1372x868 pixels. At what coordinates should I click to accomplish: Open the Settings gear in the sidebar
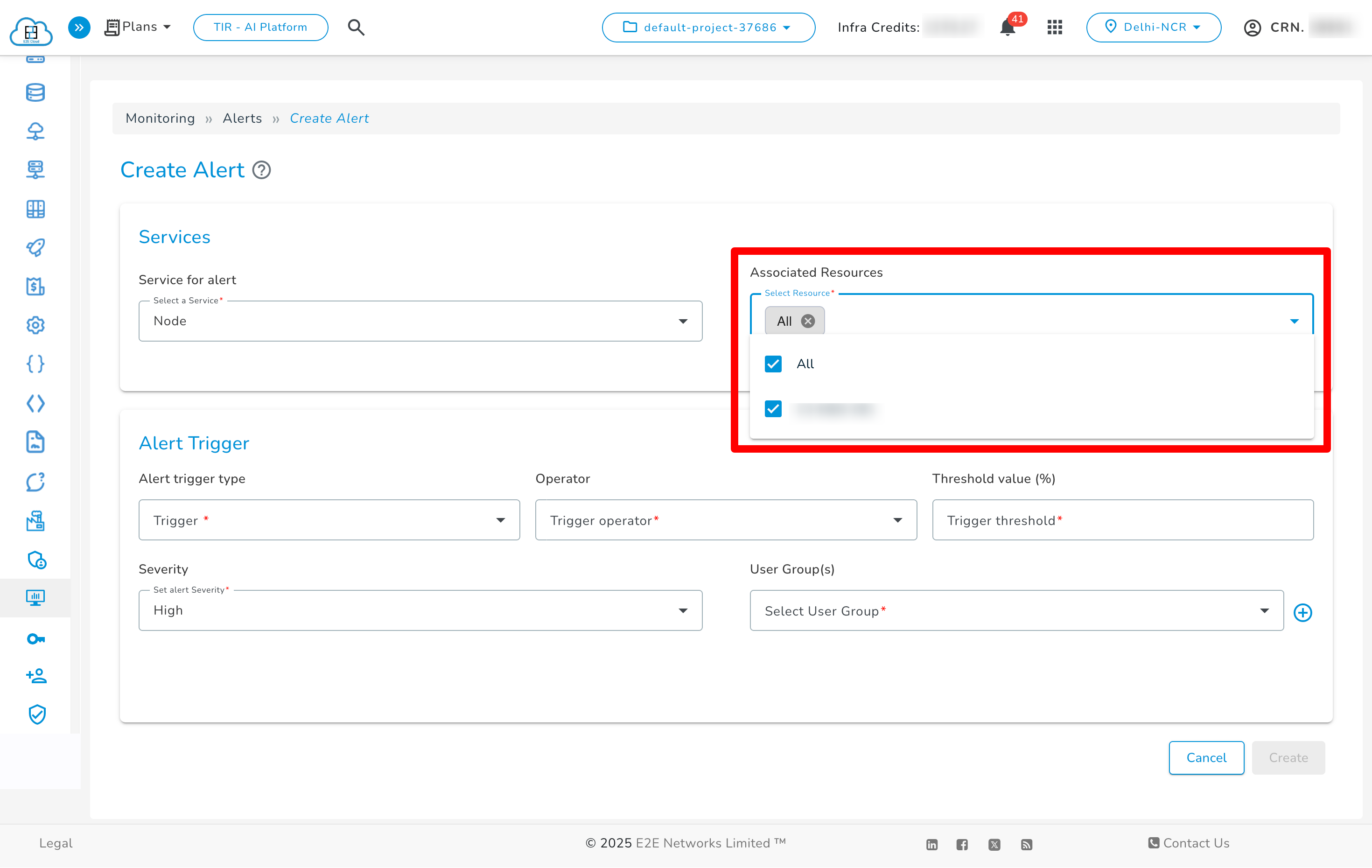(35, 325)
